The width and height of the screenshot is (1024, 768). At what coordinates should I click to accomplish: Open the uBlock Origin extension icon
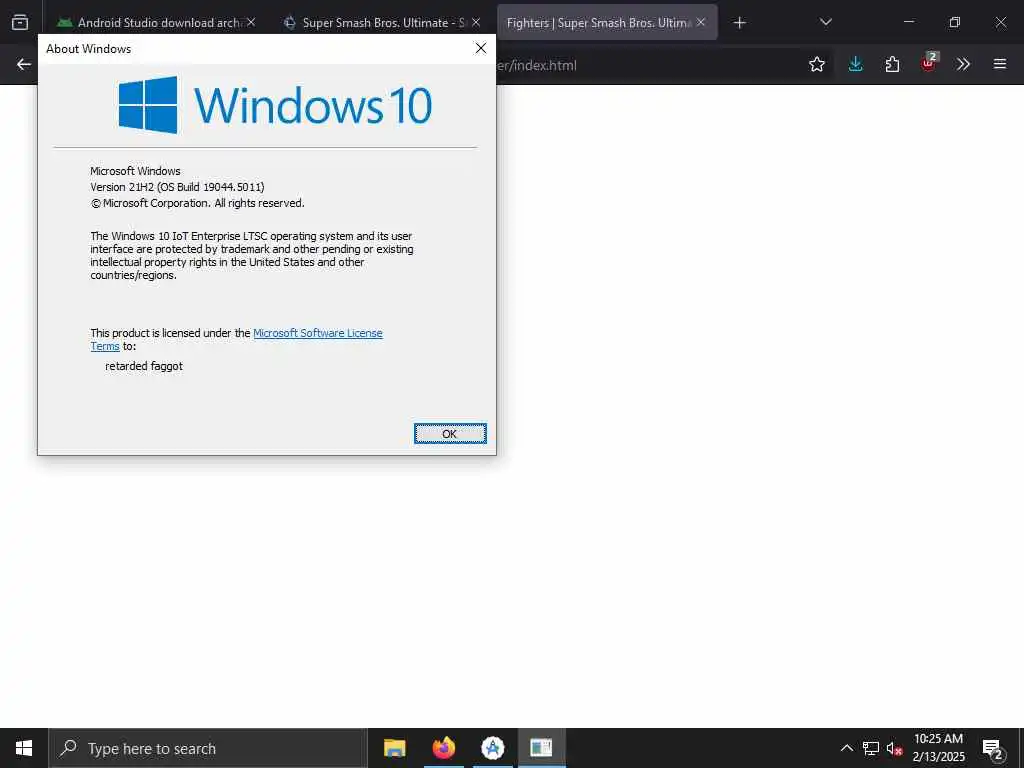coord(929,63)
